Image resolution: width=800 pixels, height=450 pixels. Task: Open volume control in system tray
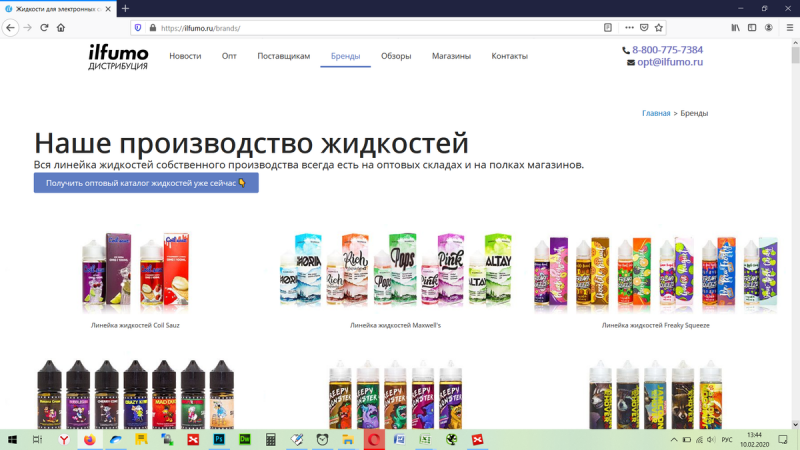tap(711, 439)
